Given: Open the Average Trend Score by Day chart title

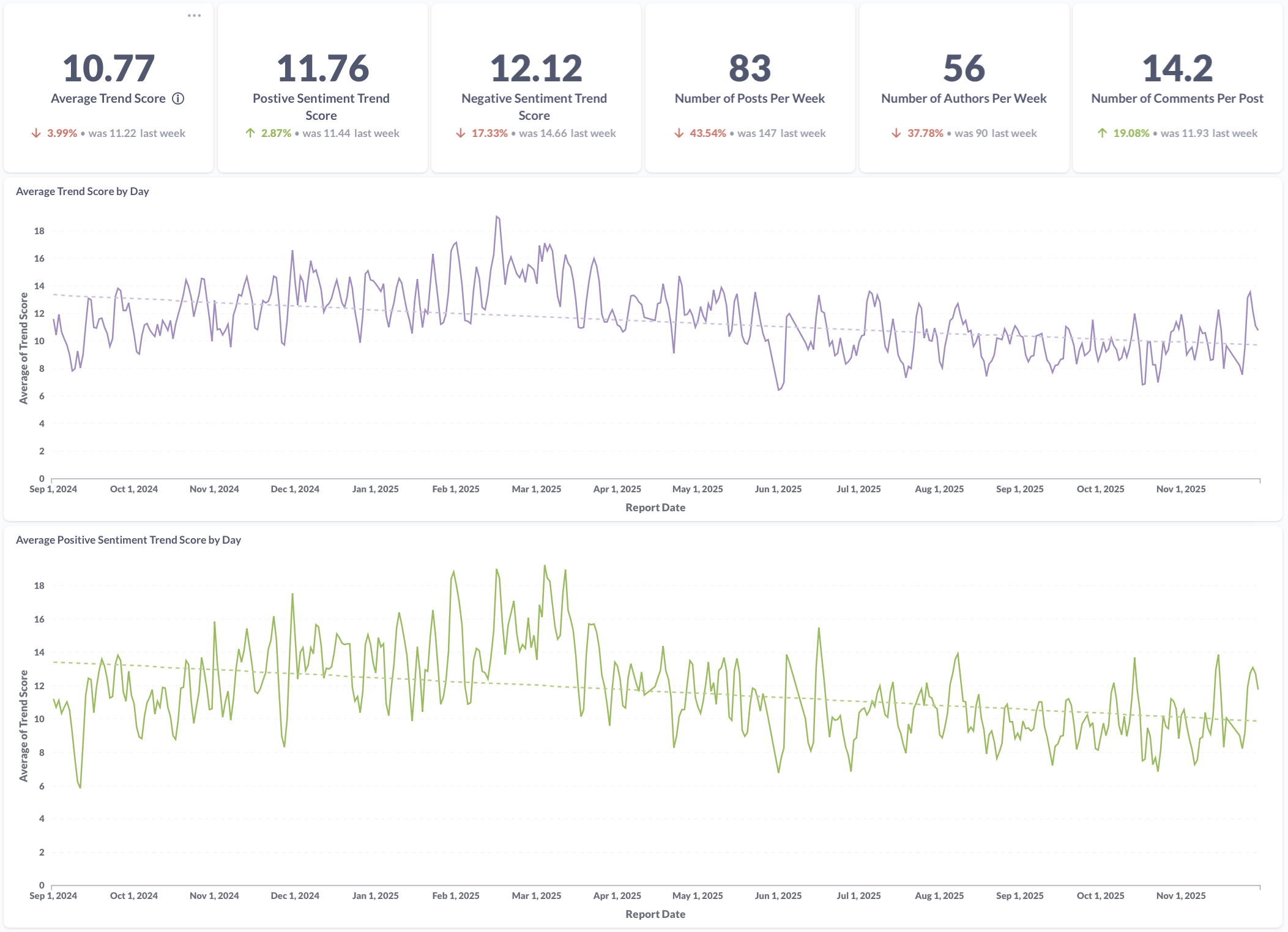Looking at the screenshot, I should (x=83, y=191).
